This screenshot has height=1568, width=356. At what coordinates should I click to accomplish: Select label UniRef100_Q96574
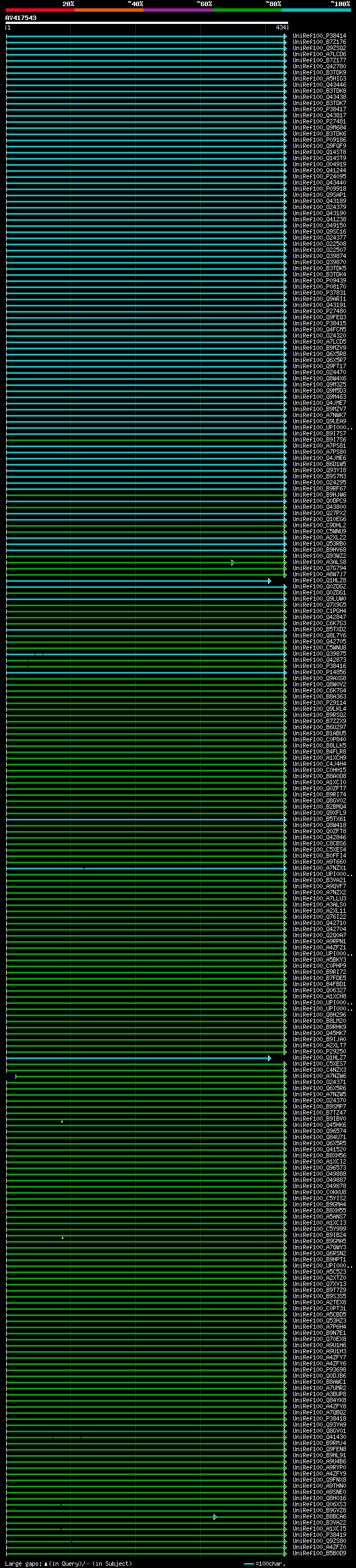(319, 1131)
